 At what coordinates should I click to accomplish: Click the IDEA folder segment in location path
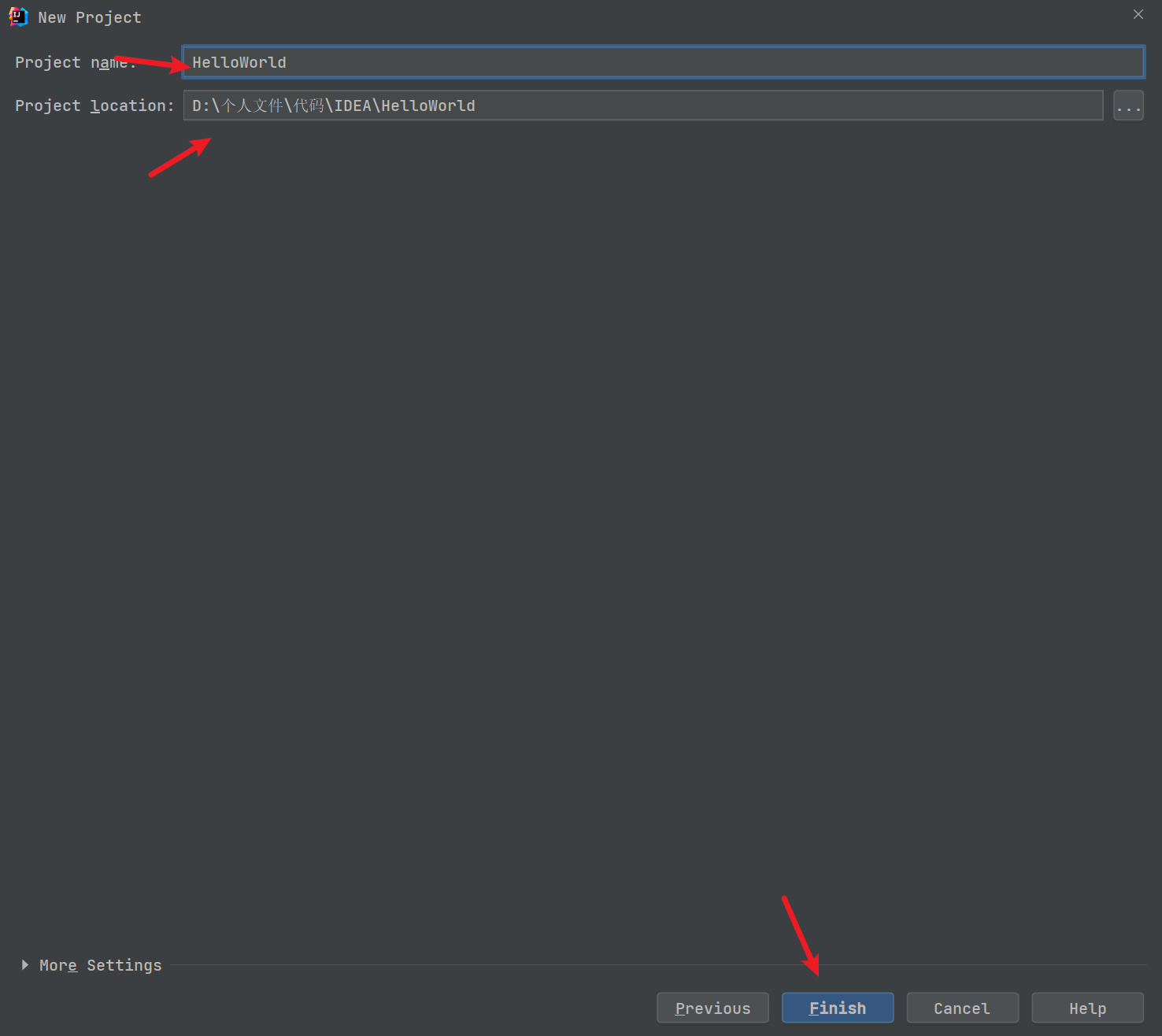[353, 105]
